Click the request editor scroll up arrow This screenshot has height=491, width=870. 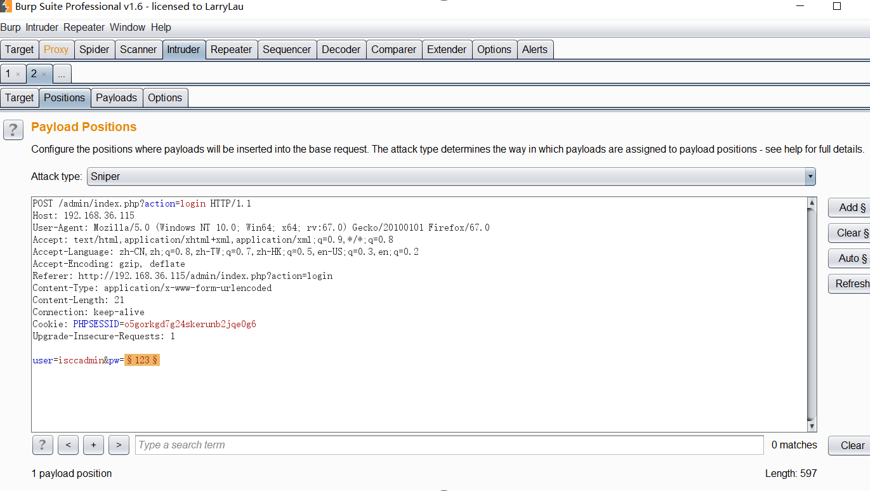812,203
